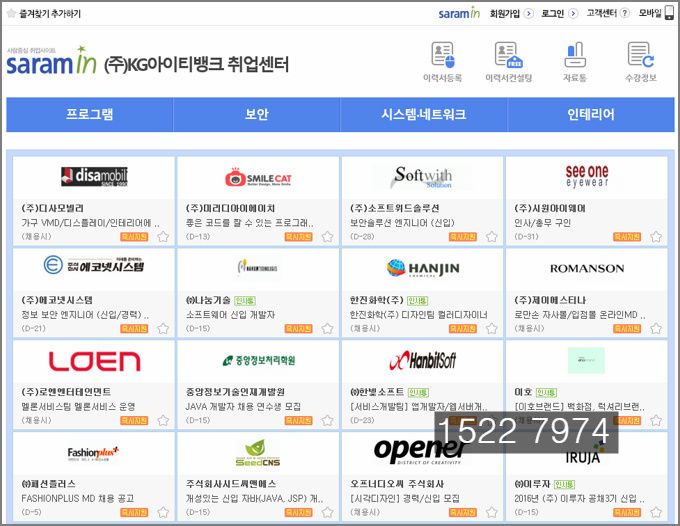Bookmark the (주)시원아이웨어 posting star
The height and width of the screenshot is (526, 680).
[656, 237]
